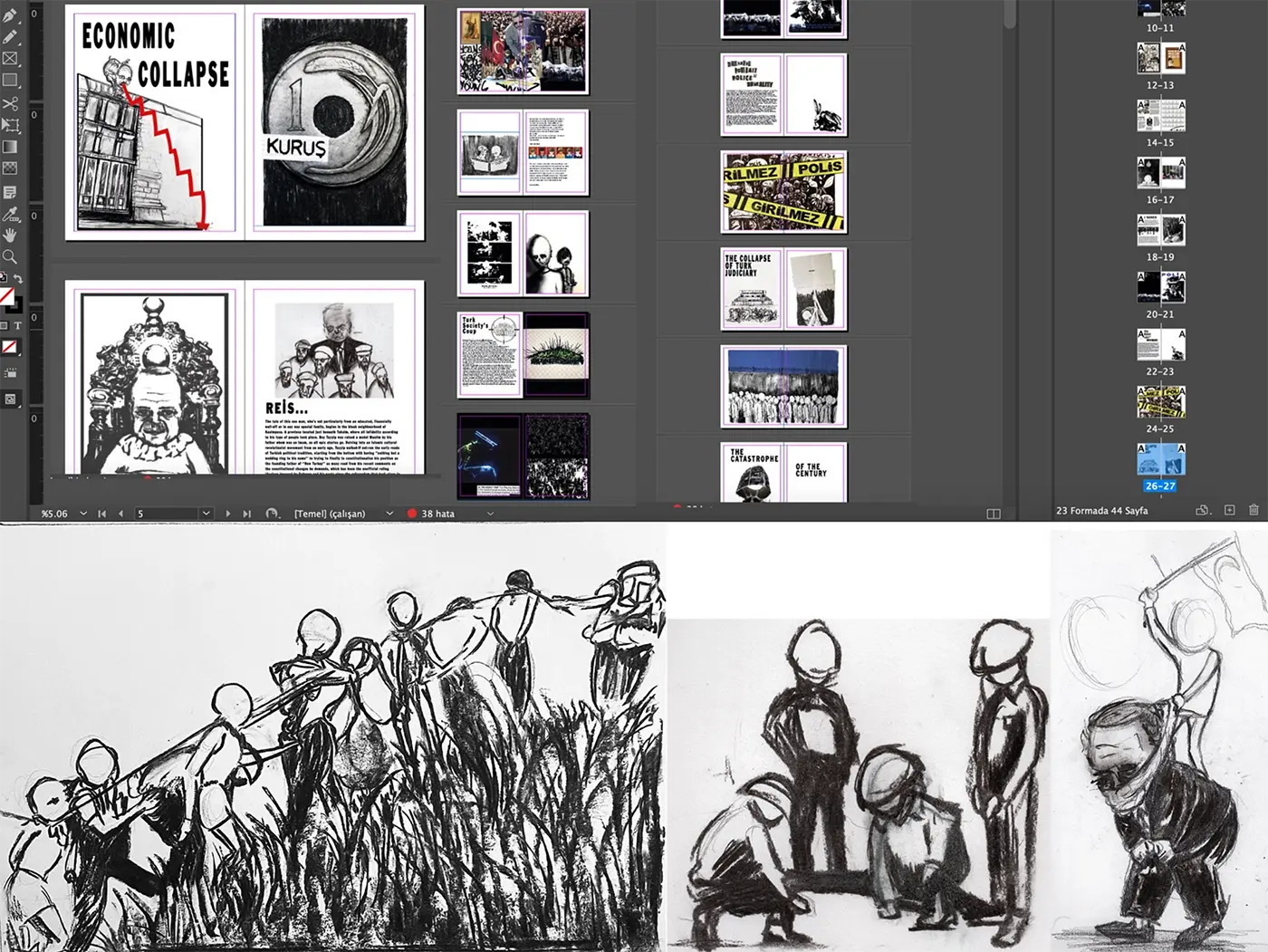This screenshot has width=1268, height=952.
Task: Click The Collapse of Turk Judiciary spread
Action: pos(783,289)
